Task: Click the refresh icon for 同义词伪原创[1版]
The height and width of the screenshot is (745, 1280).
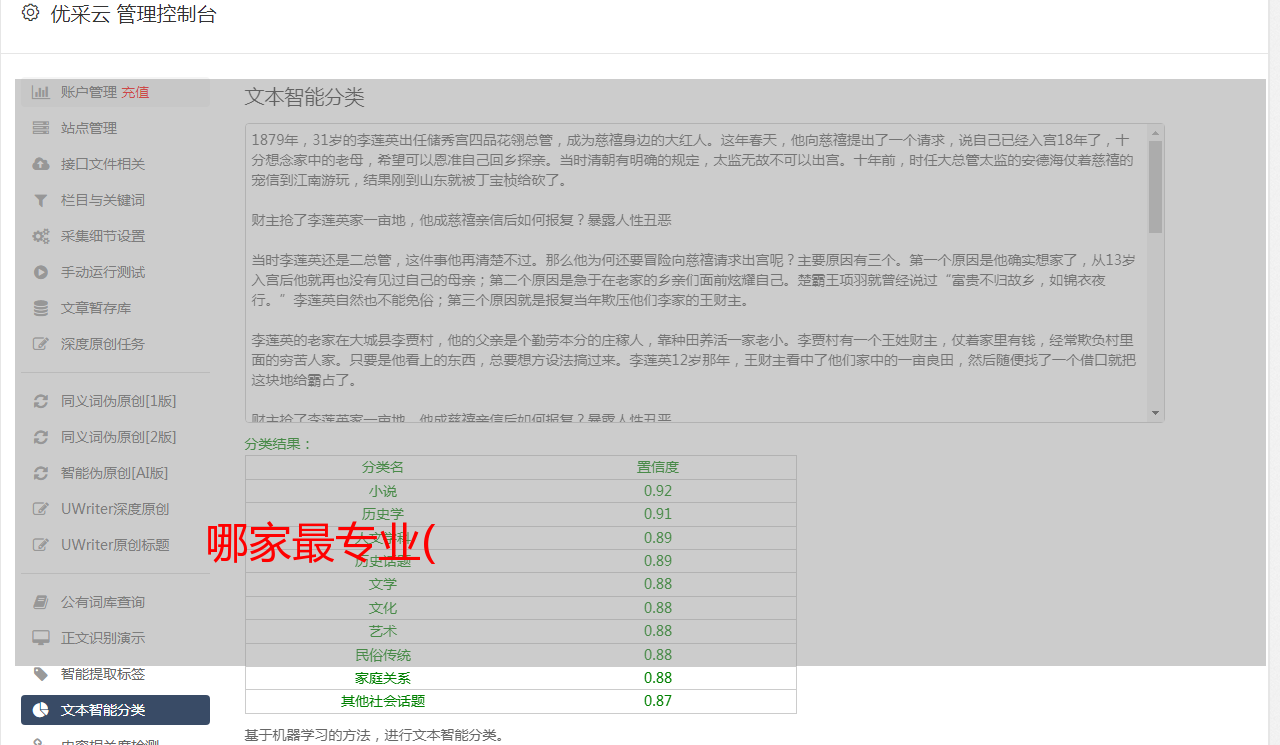Action: pos(41,401)
